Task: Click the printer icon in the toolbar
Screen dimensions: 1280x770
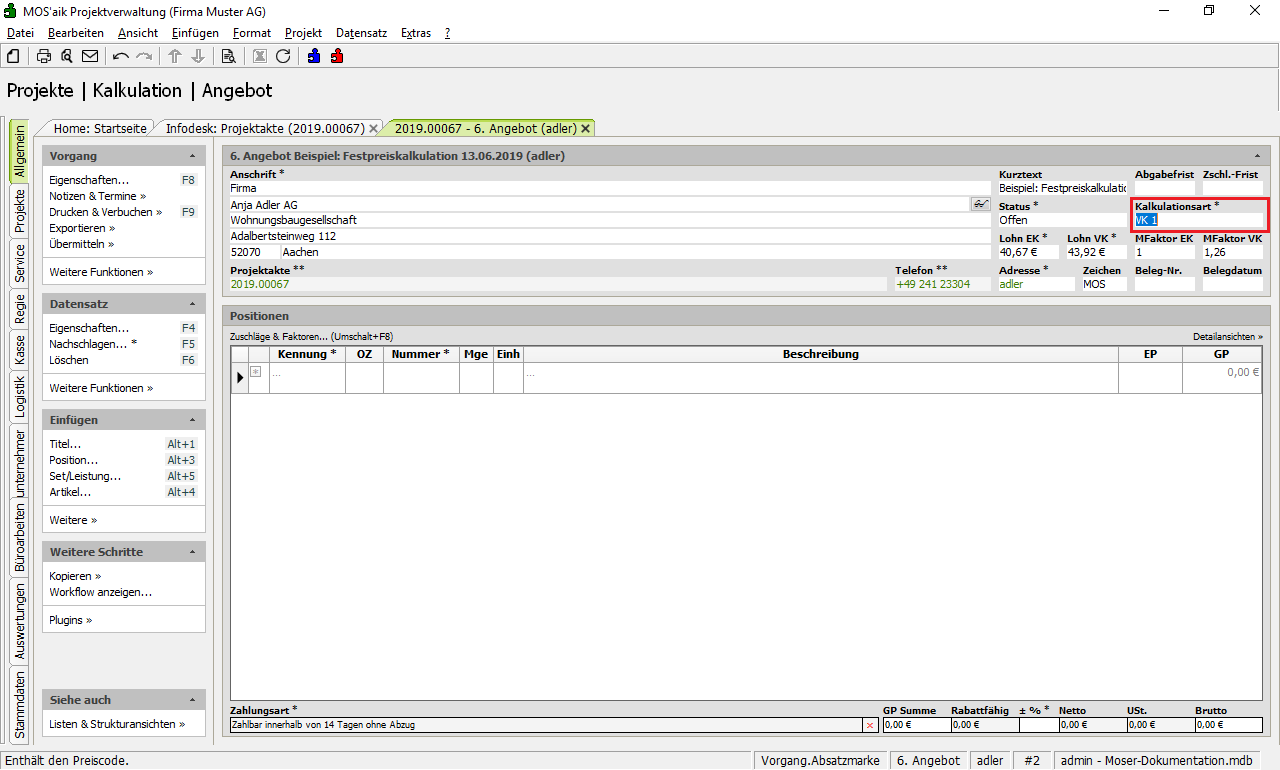Action: click(44, 56)
